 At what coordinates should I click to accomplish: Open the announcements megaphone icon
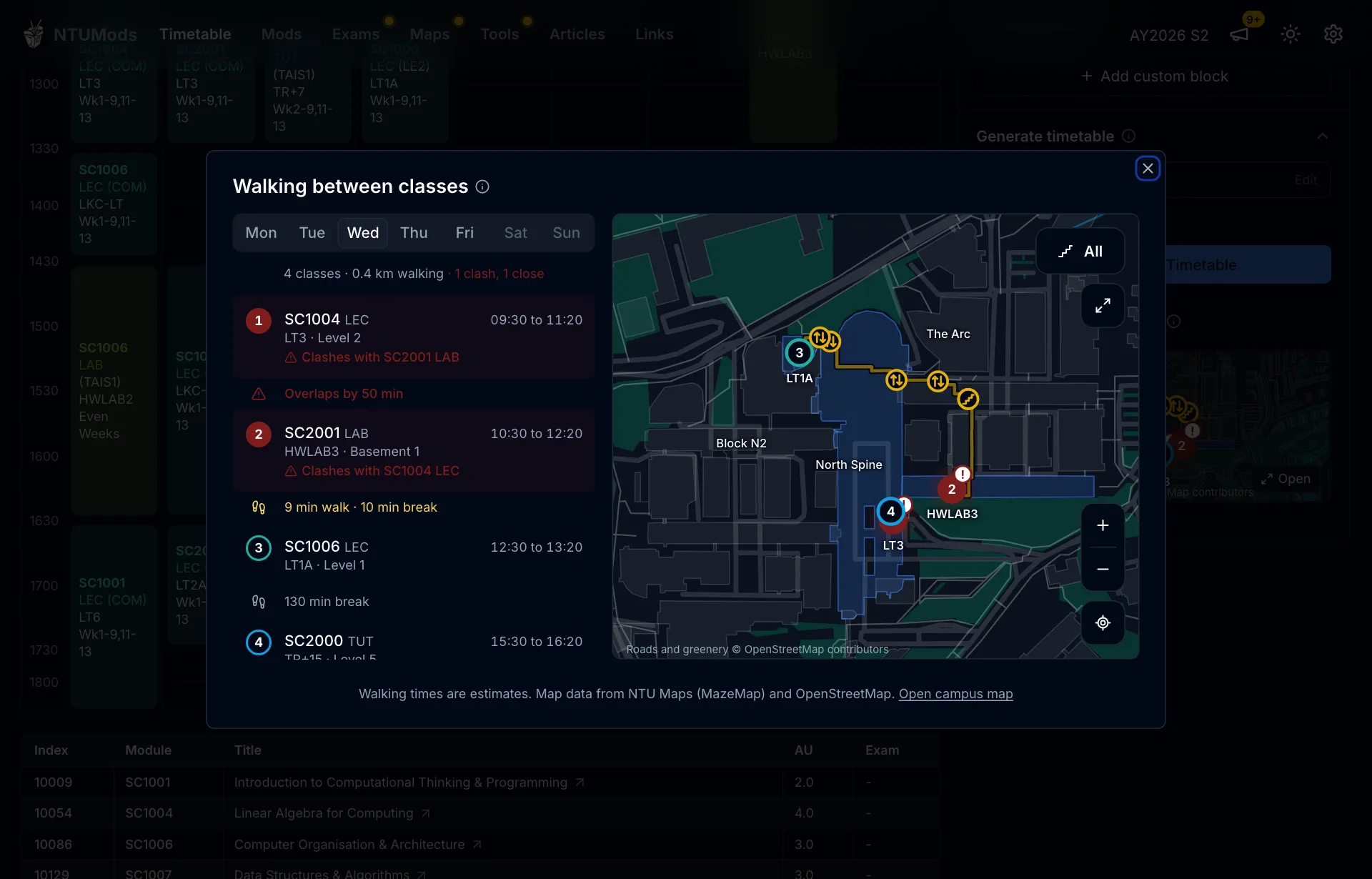coord(1239,34)
